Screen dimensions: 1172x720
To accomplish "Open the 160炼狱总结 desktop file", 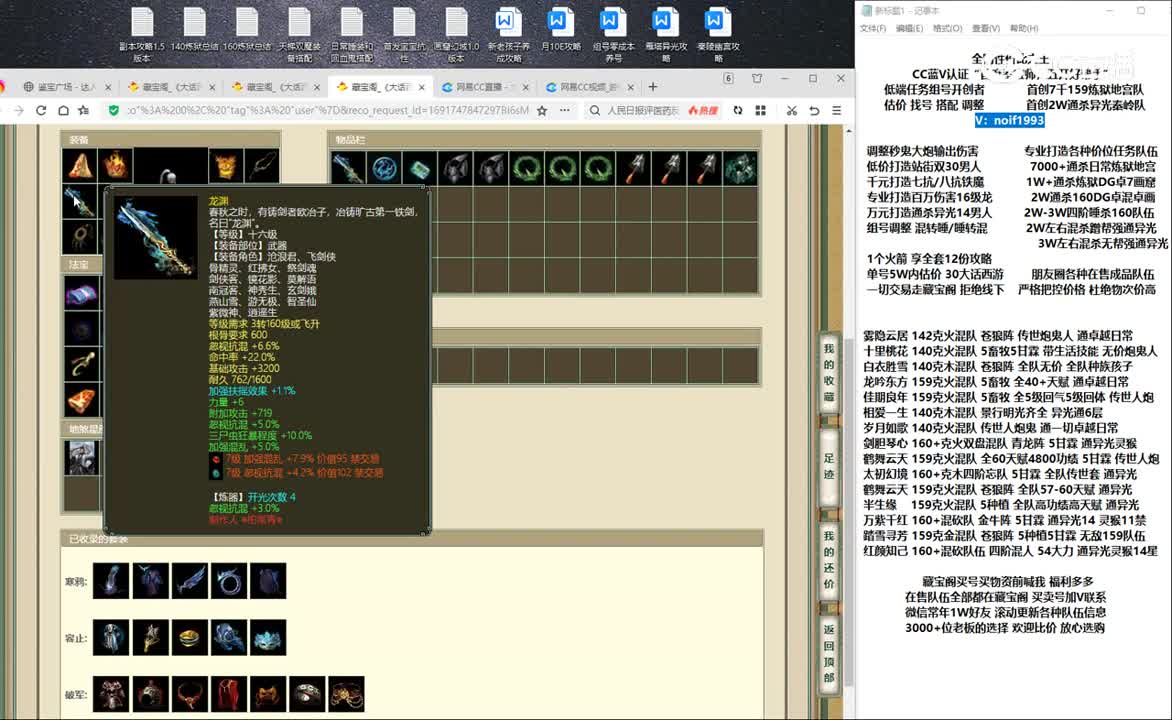I will [247, 29].
